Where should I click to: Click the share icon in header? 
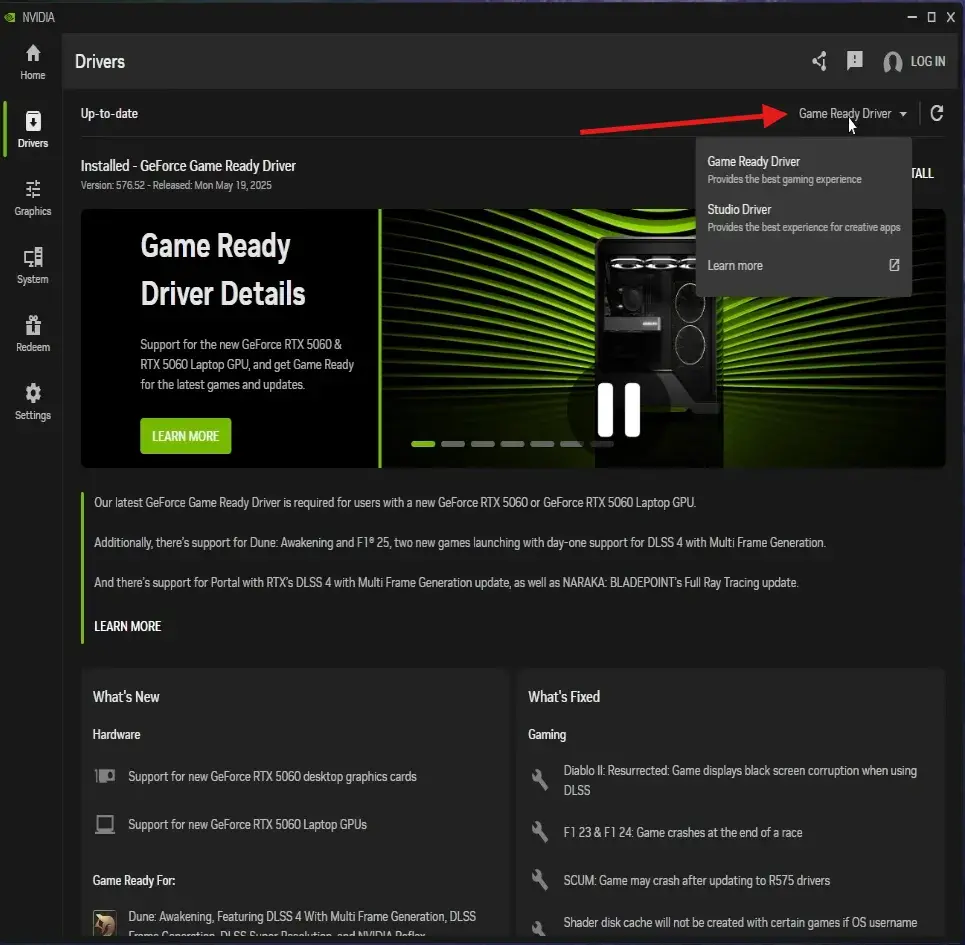[820, 62]
